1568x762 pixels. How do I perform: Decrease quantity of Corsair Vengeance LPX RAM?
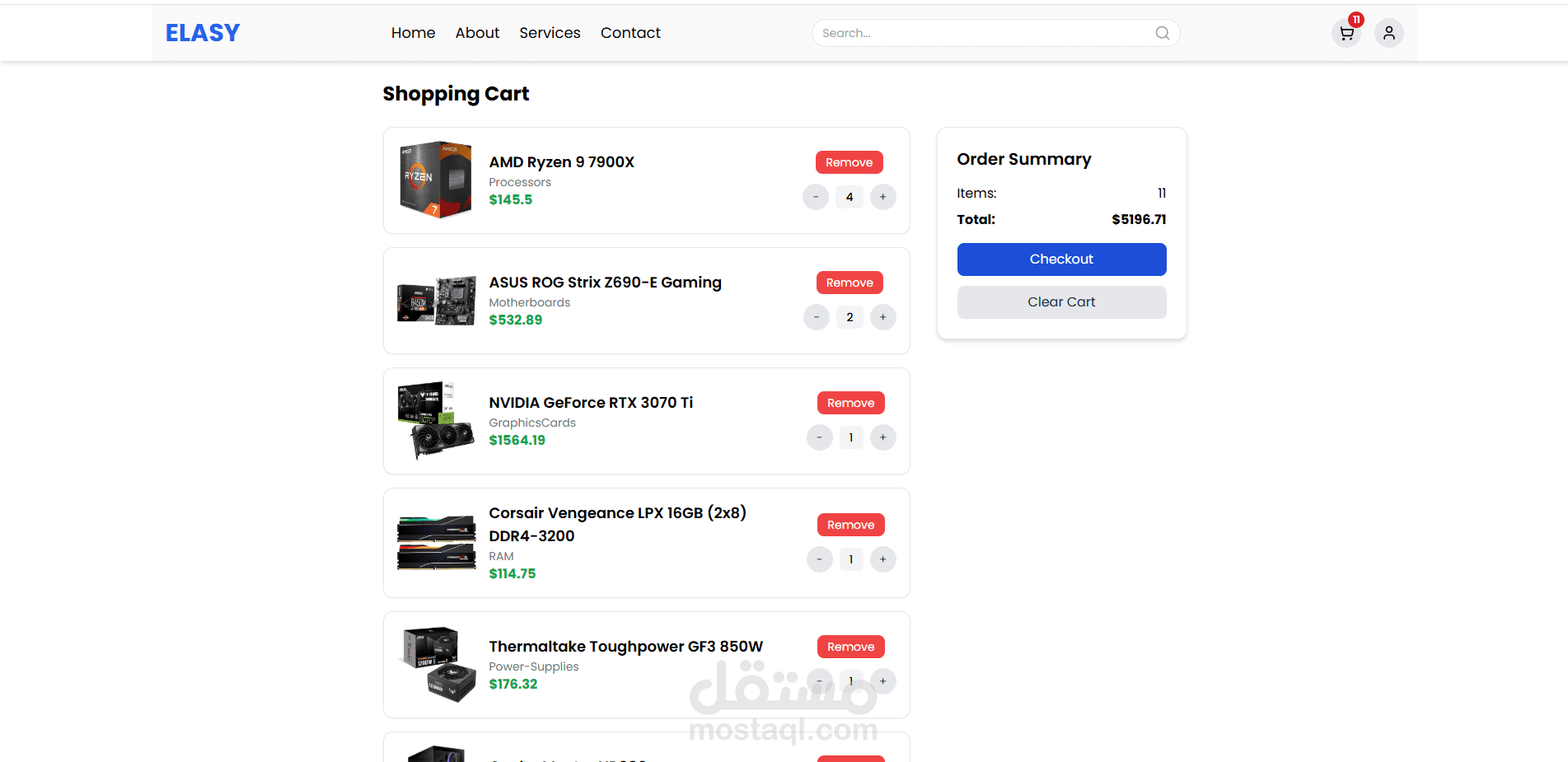coord(820,559)
